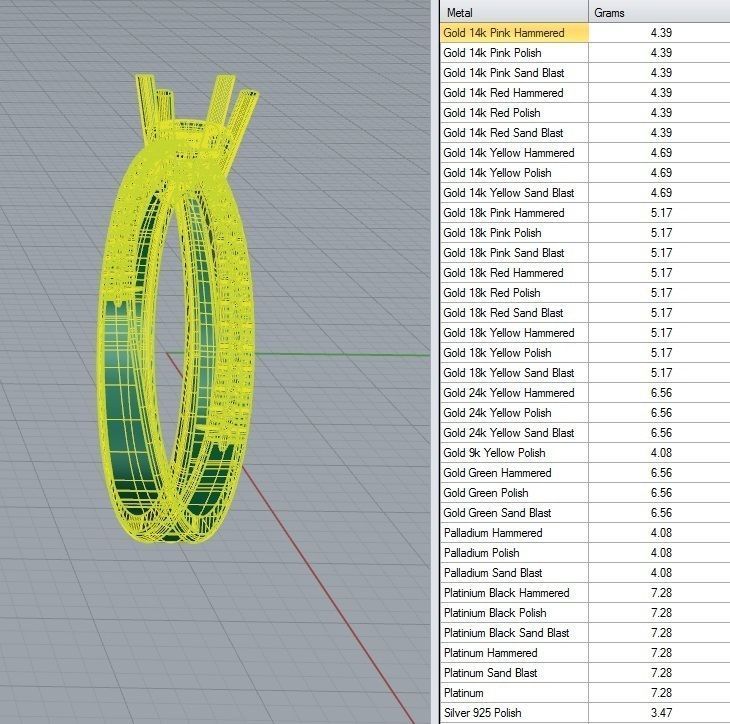The height and width of the screenshot is (724, 730).
Task: Select the Platinium Black Polish row
Action: pyautogui.click(x=585, y=614)
